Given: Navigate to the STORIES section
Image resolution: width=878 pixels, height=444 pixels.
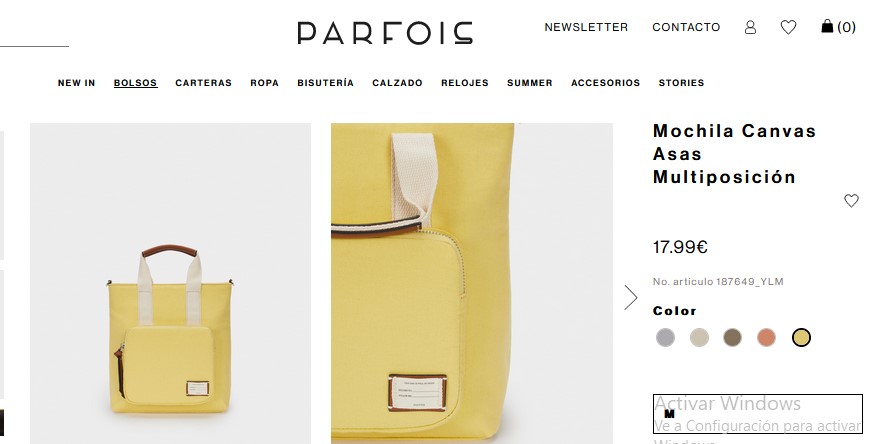Looking at the screenshot, I should (681, 83).
